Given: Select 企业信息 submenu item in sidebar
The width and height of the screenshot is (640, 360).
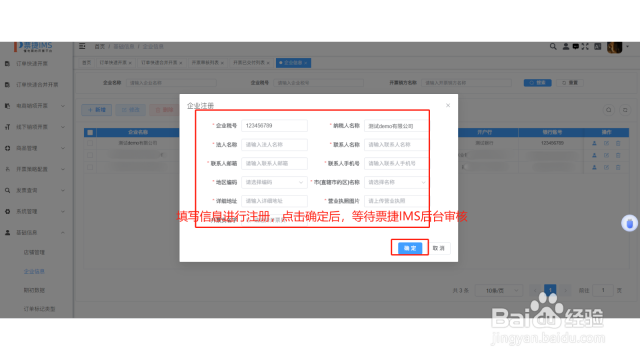Looking at the screenshot, I should 34,271.
